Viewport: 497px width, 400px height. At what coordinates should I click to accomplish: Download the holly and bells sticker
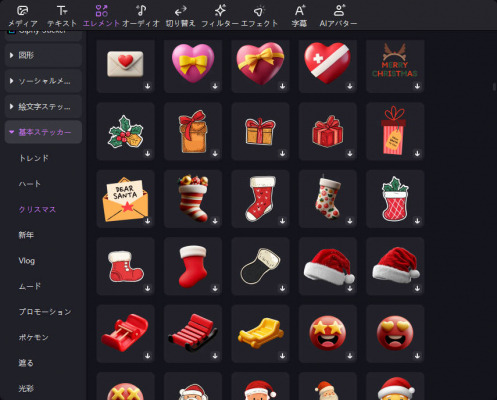tap(148, 154)
